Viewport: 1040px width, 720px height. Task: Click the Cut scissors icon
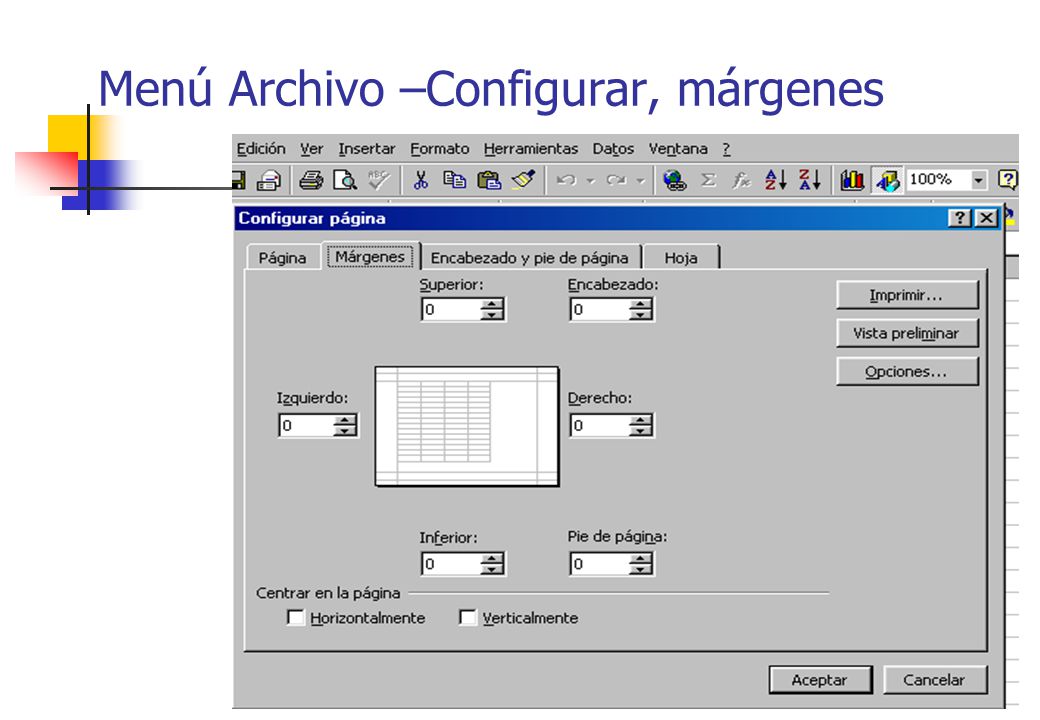[421, 180]
